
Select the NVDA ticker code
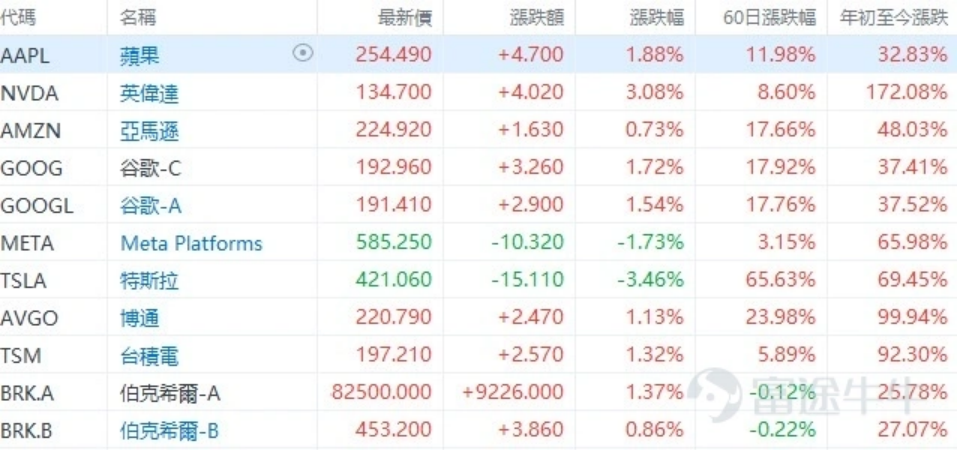click(x=29, y=93)
